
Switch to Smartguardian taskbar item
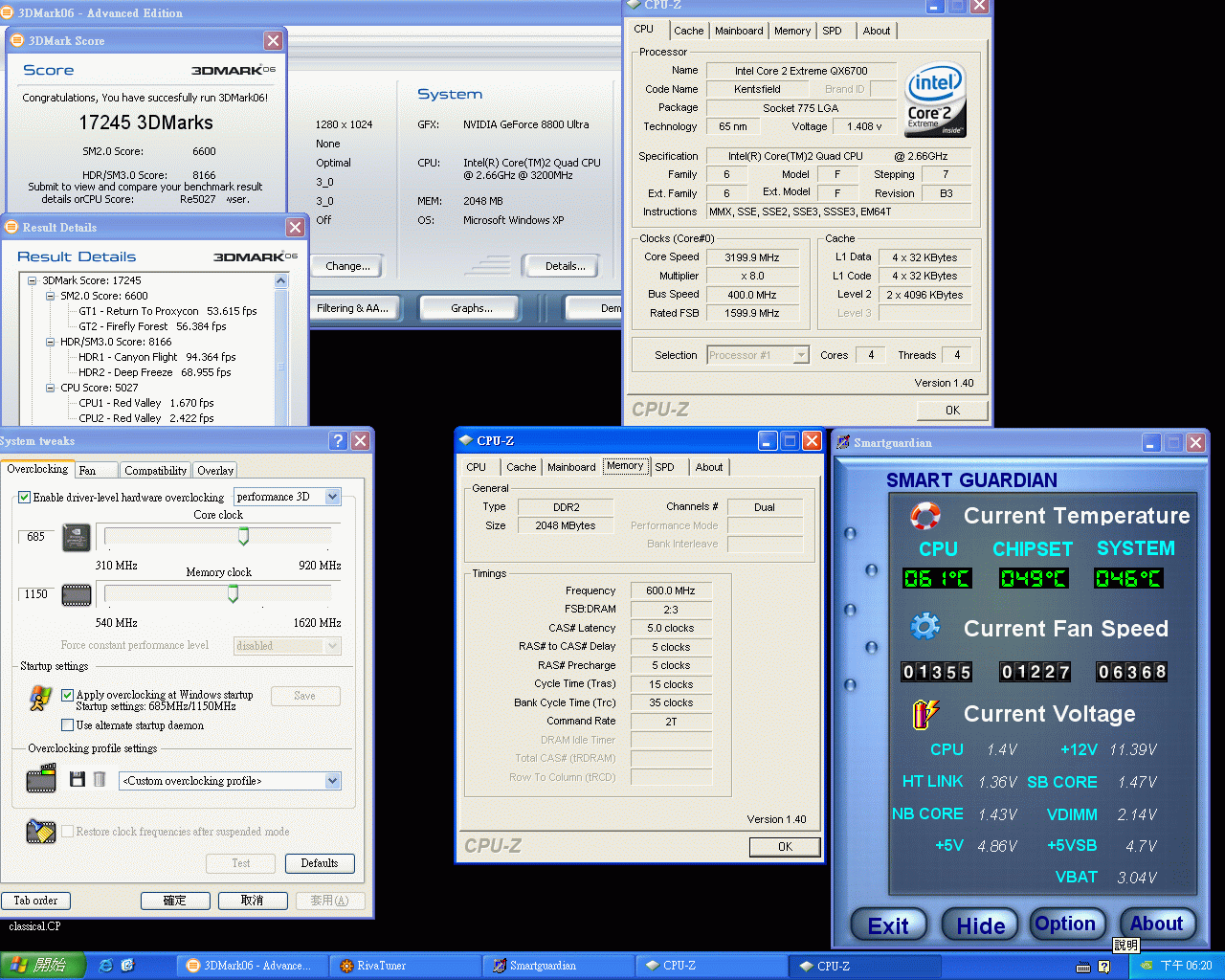(x=556, y=966)
